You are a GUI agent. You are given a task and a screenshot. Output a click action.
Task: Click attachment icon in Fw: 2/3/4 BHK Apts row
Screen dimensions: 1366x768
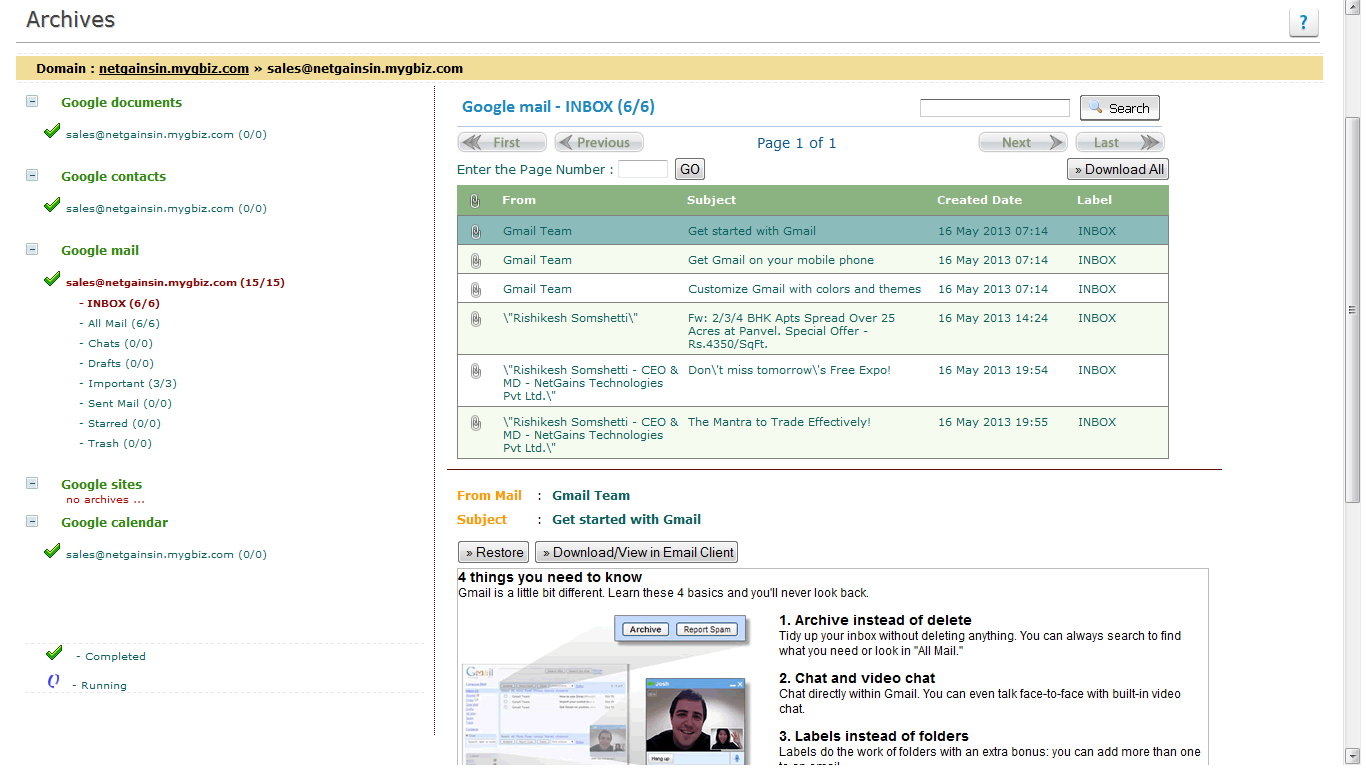[x=475, y=318]
